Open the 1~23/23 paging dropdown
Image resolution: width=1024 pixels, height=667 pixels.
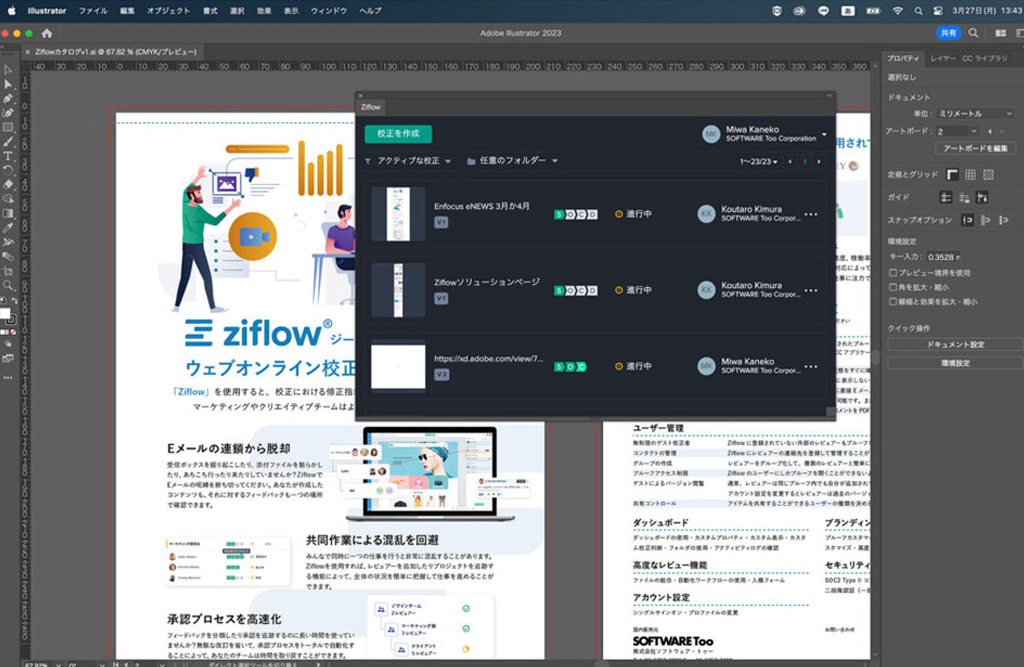(x=758, y=161)
